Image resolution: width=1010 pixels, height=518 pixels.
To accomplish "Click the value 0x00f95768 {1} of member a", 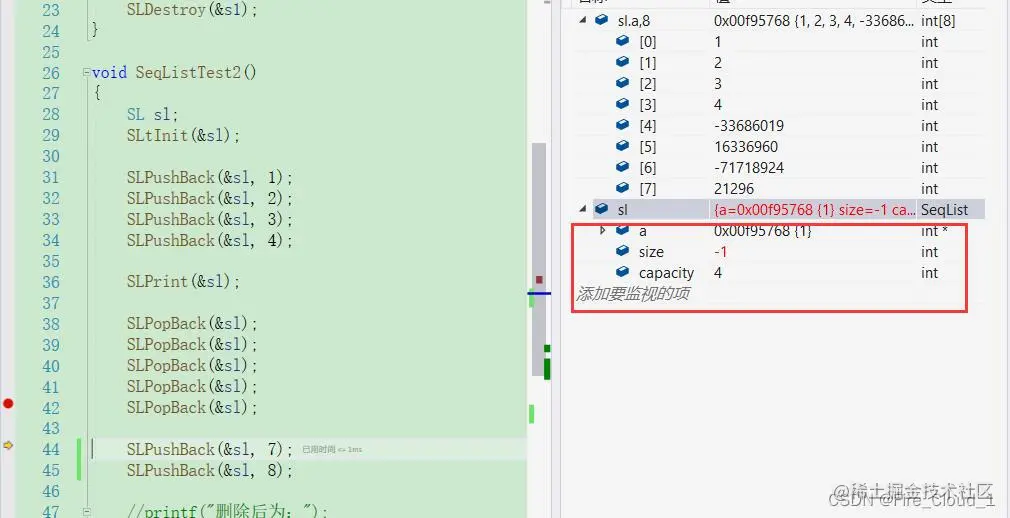I will pyautogui.click(x=763, y=231).
